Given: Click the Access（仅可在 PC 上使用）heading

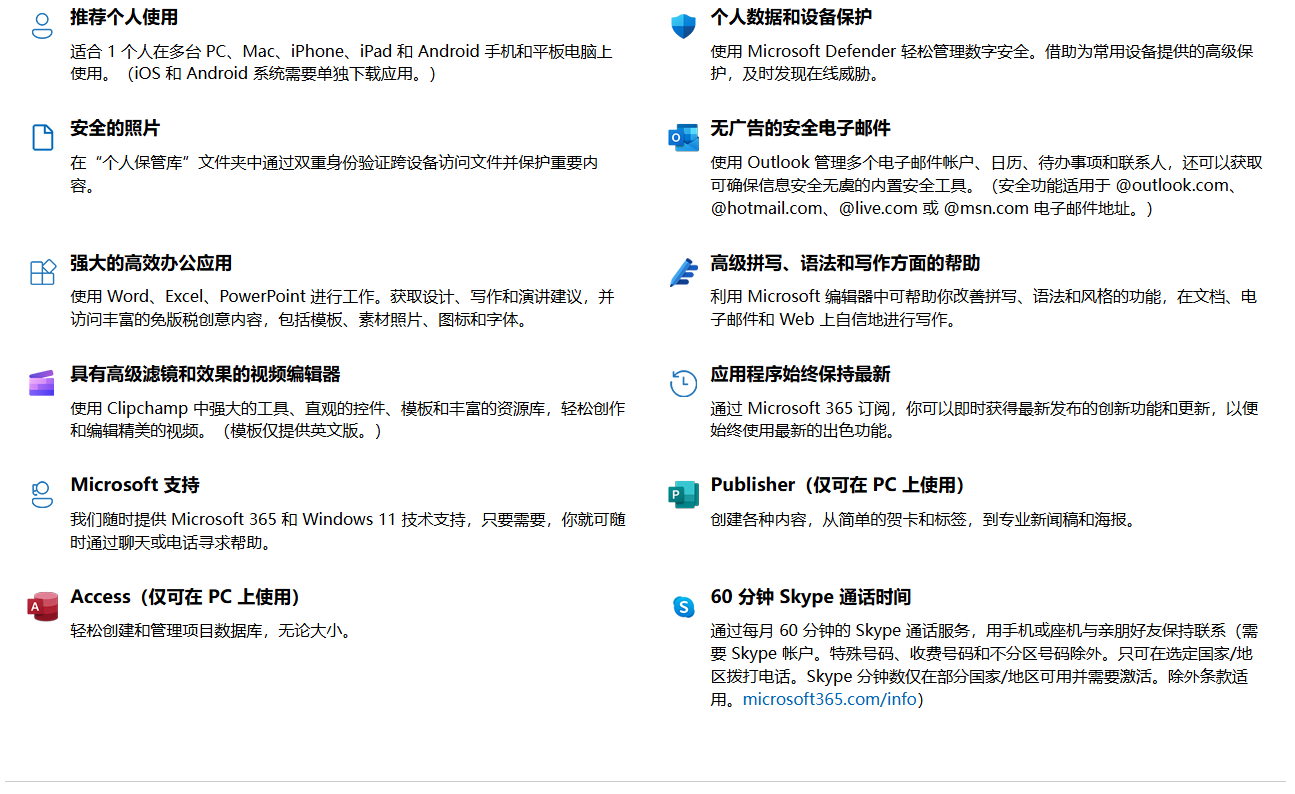Looking at the screenshot, I should point(187,597).
